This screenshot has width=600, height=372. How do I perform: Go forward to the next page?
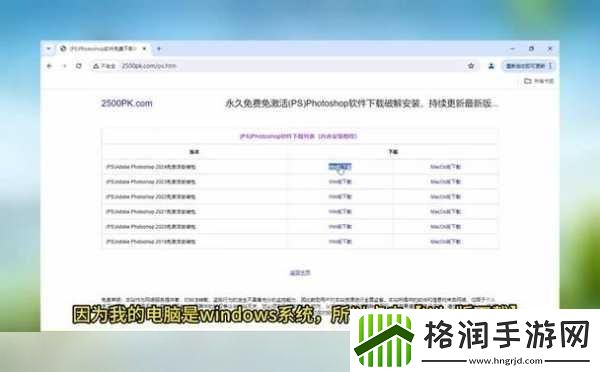(x=64, y=66)
